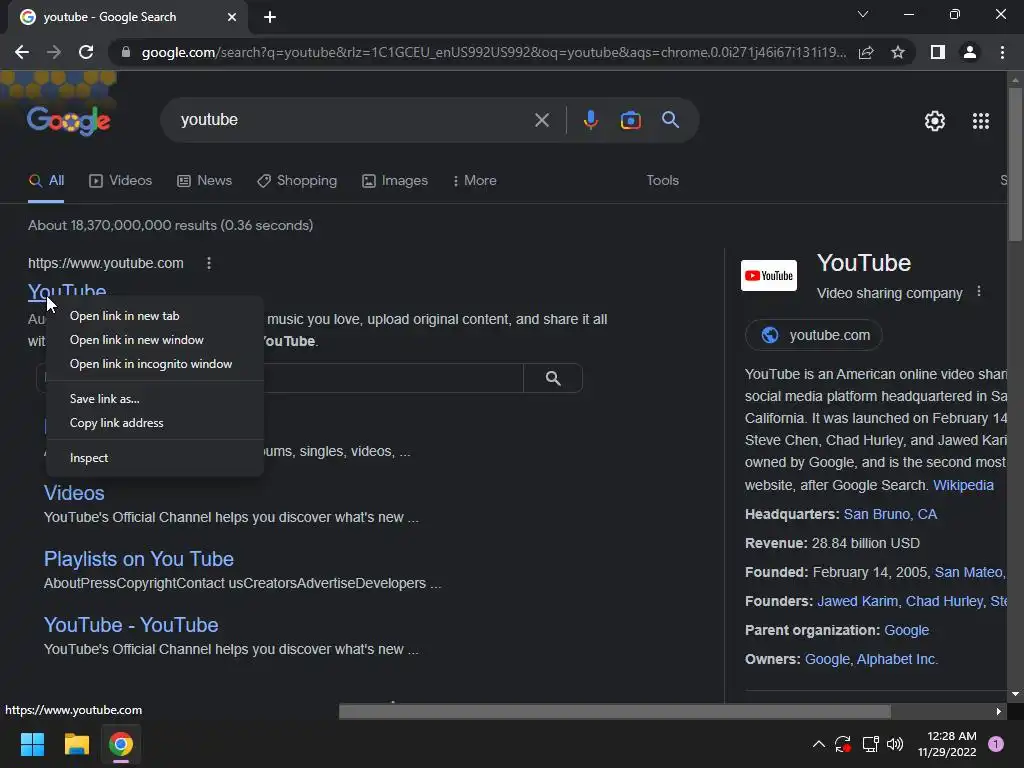Select Copy link address
Viewport: 1024px width, 768px height.
point(155,423)
